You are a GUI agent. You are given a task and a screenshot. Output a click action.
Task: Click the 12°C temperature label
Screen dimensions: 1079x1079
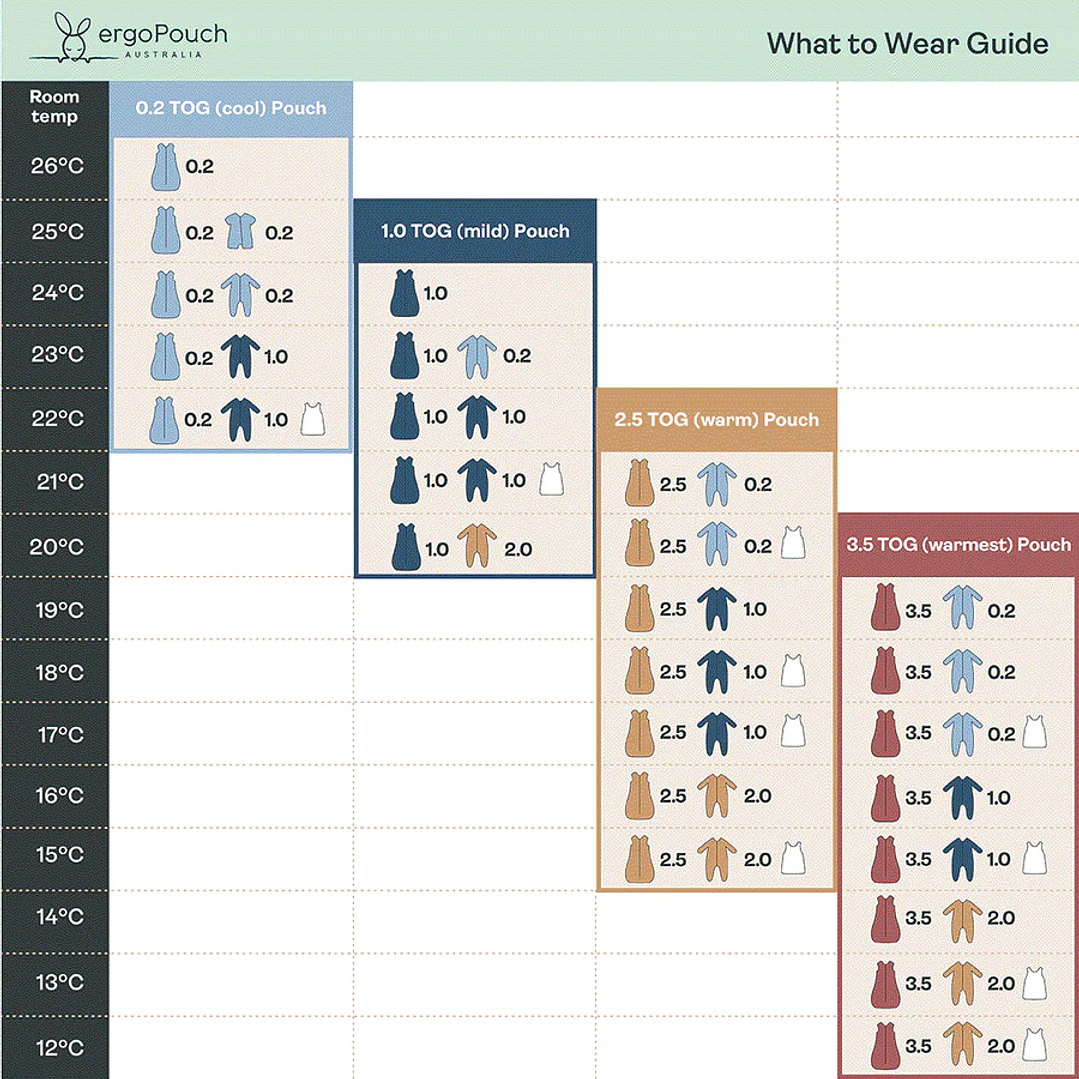click(56, 1047)
